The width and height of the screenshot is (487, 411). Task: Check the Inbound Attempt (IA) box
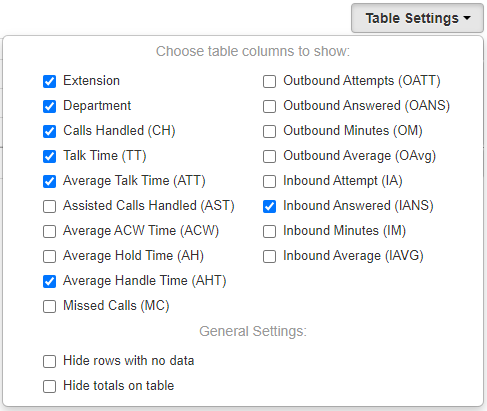coord(269,181)
